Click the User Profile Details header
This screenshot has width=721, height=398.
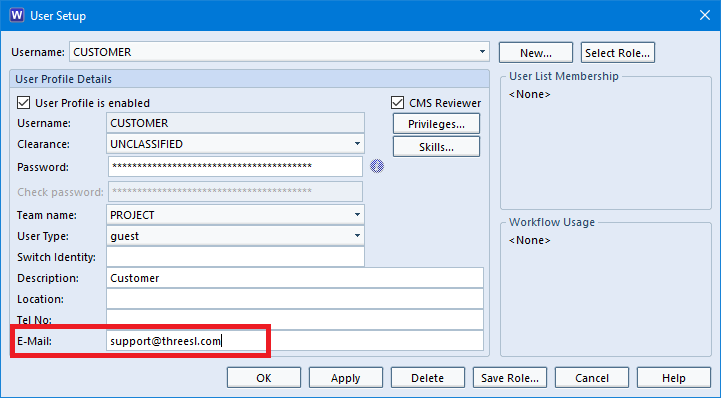pos(249,79)
